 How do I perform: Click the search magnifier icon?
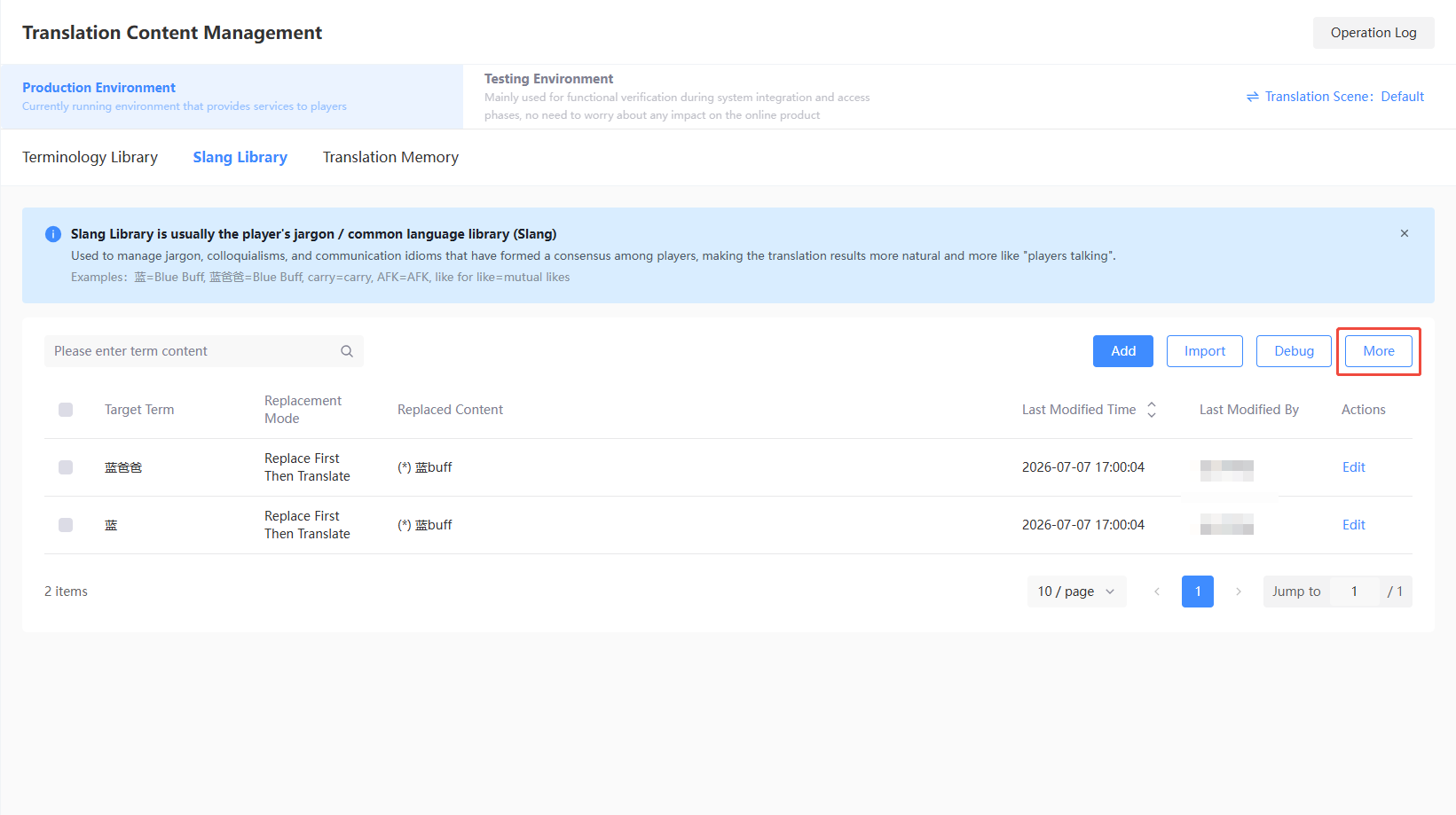(347, 351)
